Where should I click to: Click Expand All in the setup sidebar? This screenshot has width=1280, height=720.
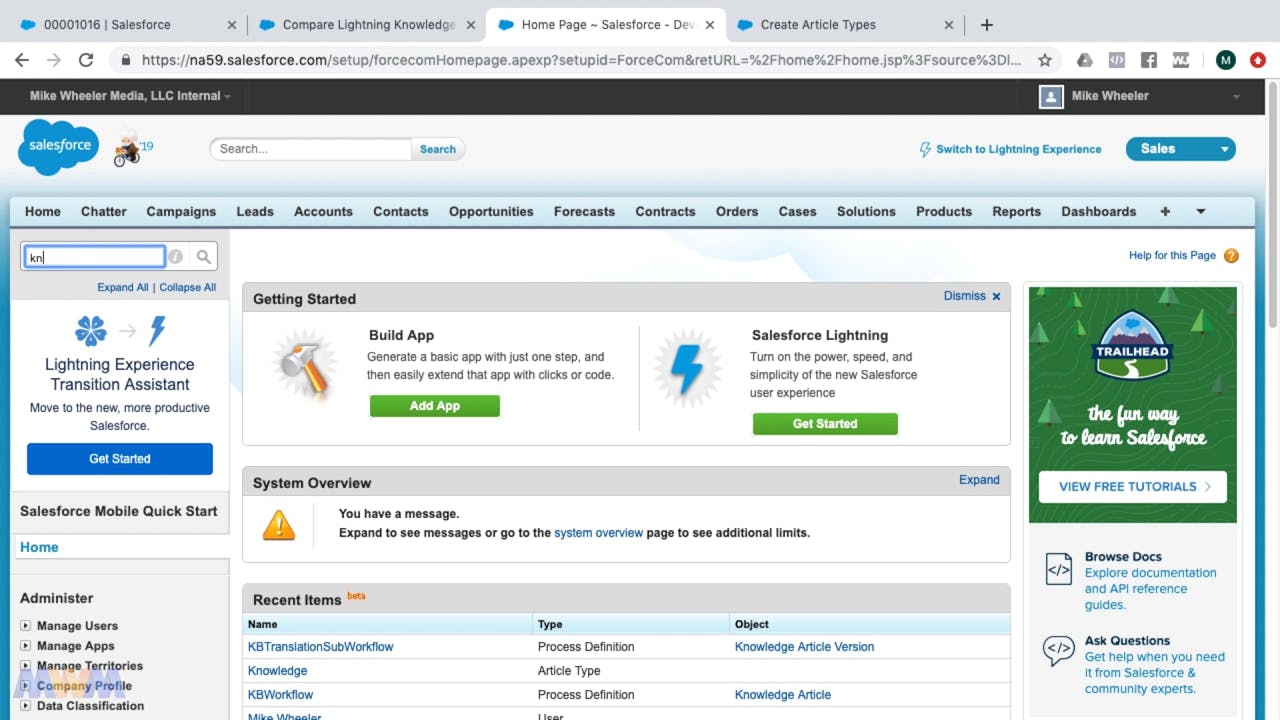(x=122, y=287)
